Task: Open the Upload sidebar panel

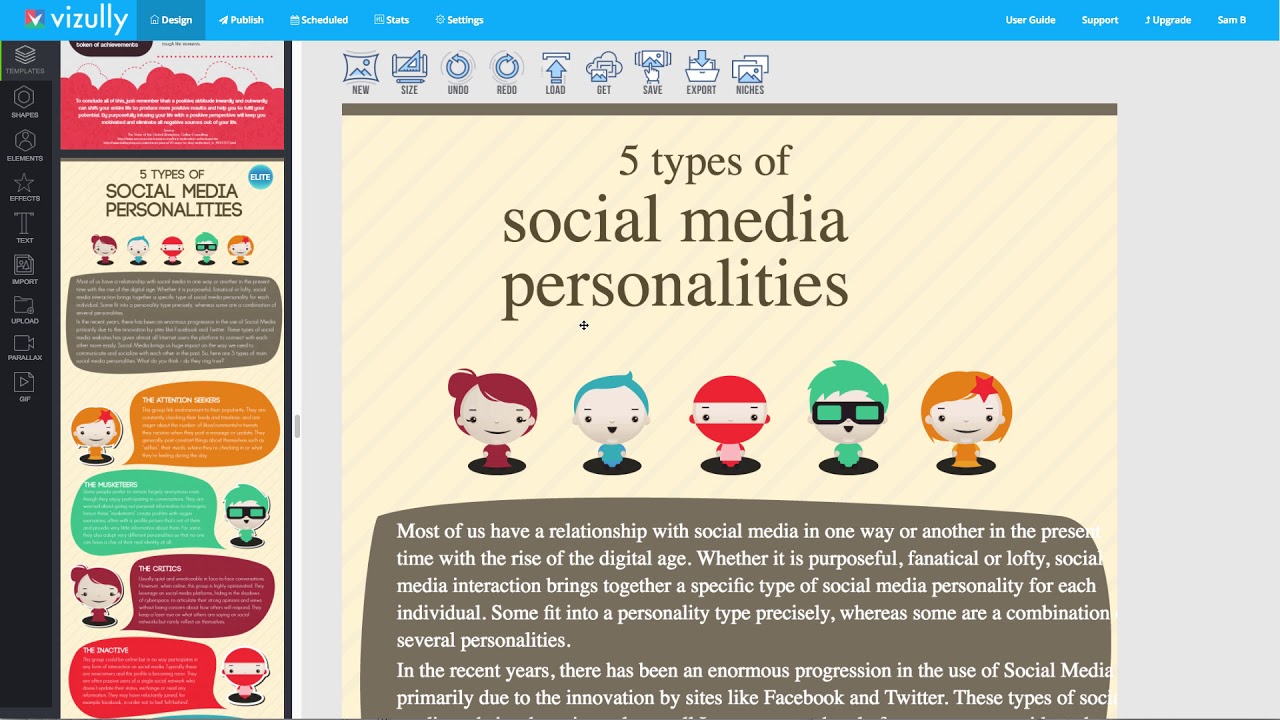Action: click(x=25, y=310)
